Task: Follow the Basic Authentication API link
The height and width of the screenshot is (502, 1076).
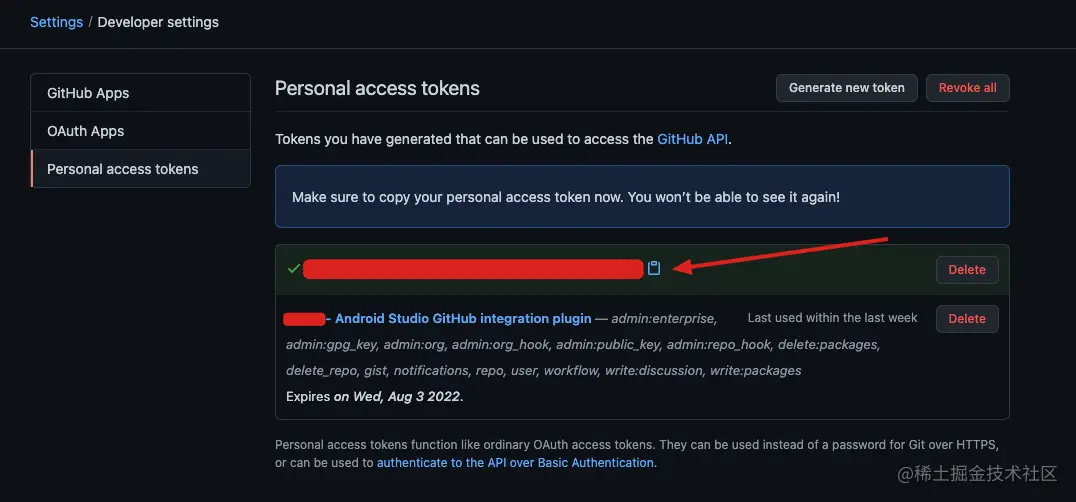Action: (x=516, y=463)
